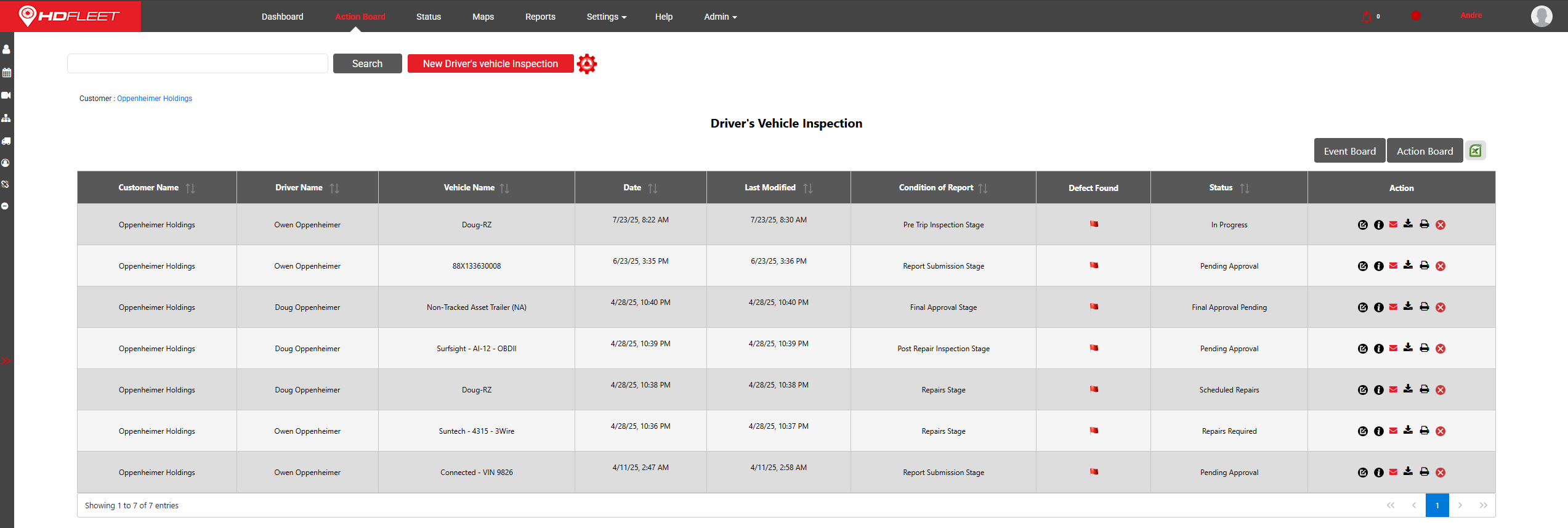
Task: Edit the Connected - VIN 9826 inspection
Action: 1362,473
